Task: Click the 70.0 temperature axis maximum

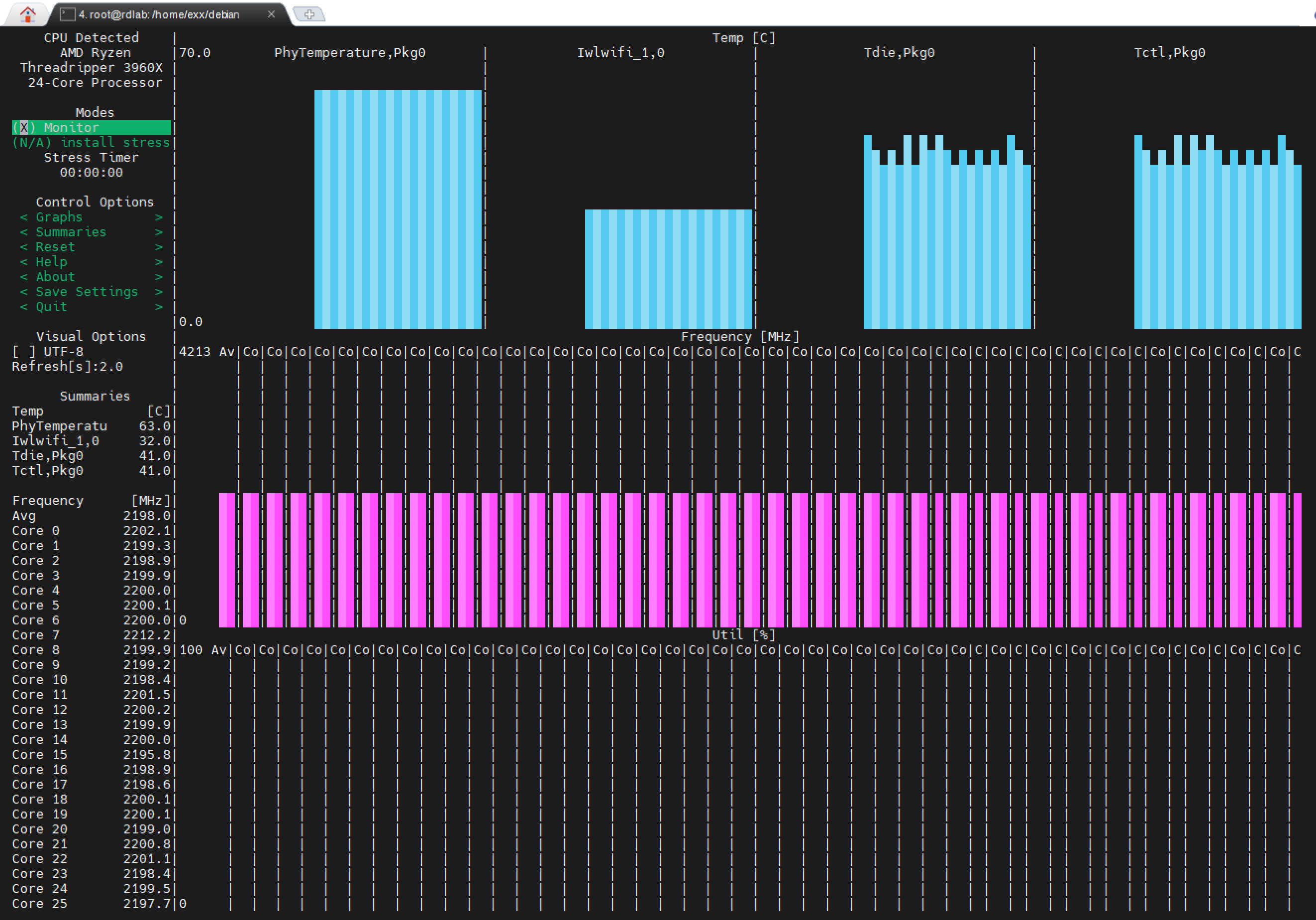Action: pos(195,53)
